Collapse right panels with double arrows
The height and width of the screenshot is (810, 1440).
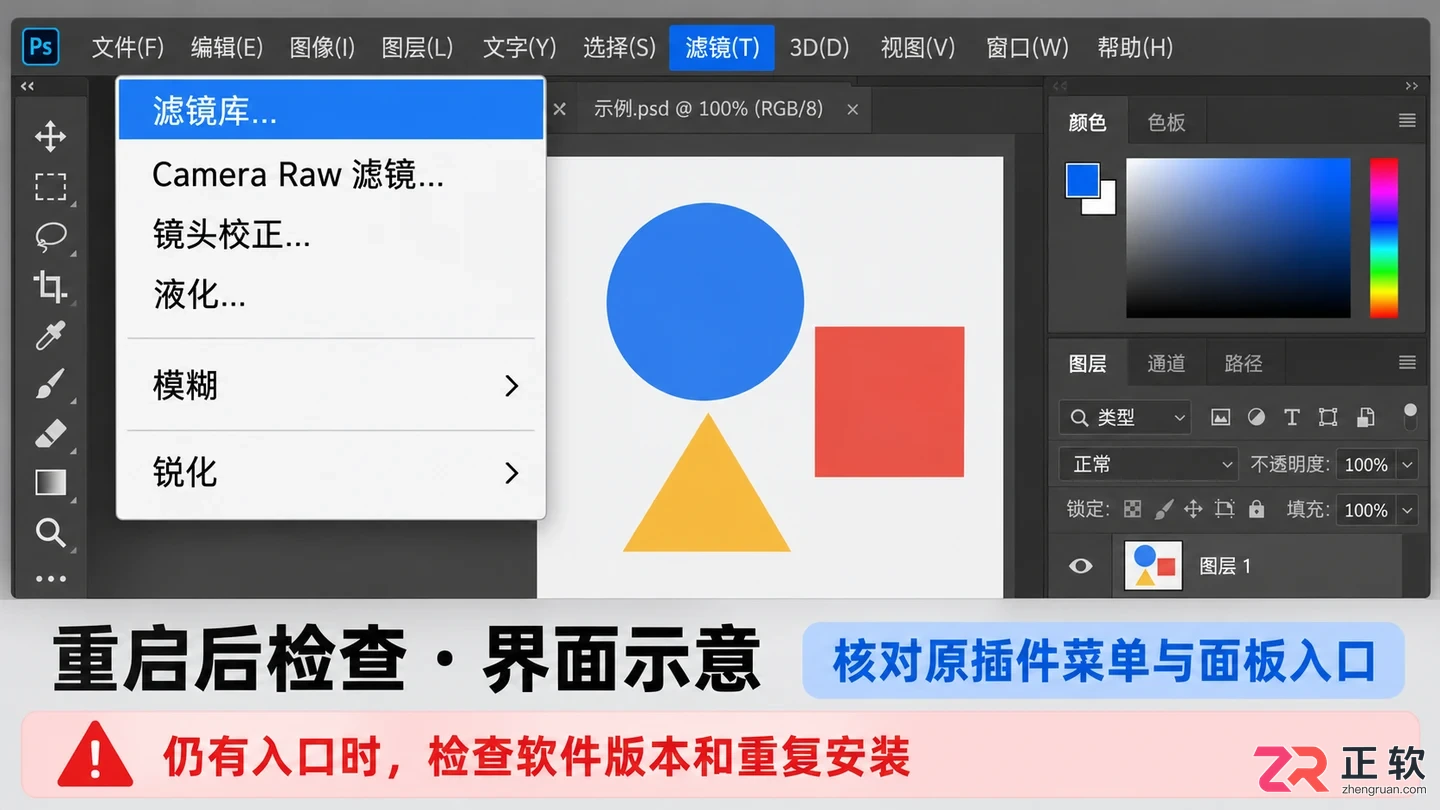tap(1412, 86)
